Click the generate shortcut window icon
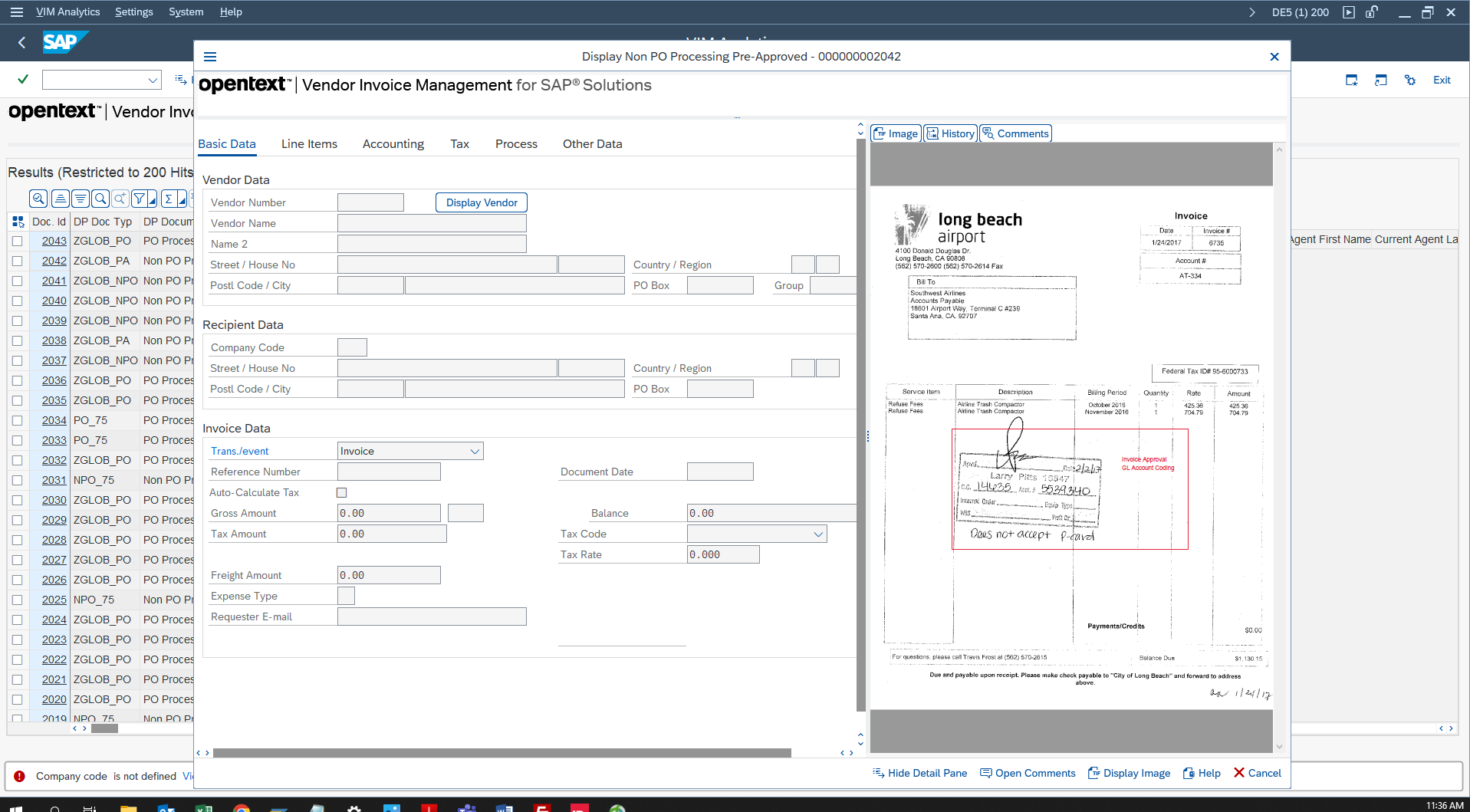The width and height of the screenshot is (1470, 812). [1380, 80]
